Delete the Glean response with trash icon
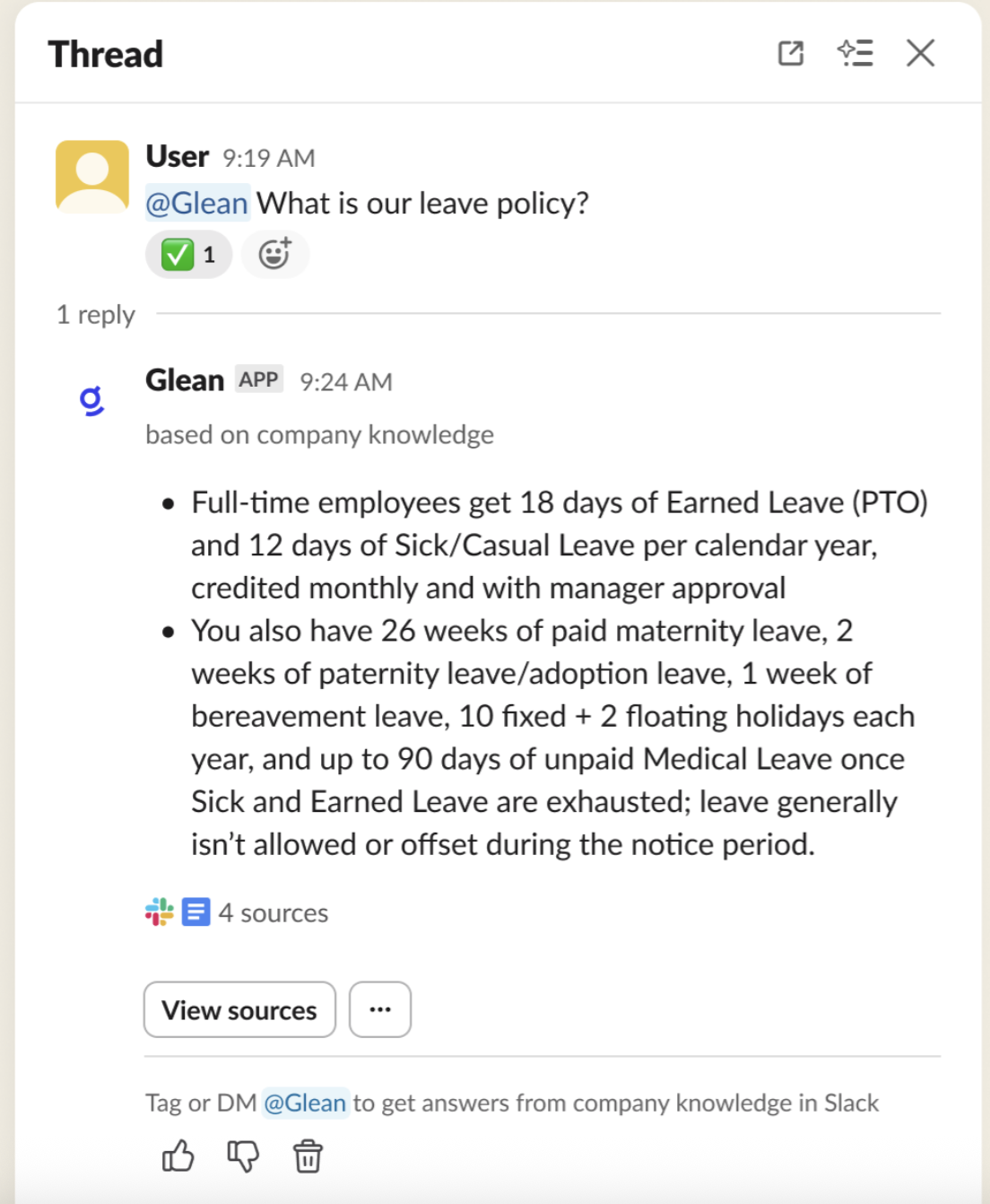The image size is (990, 1204). click(x=308, y=1156)
